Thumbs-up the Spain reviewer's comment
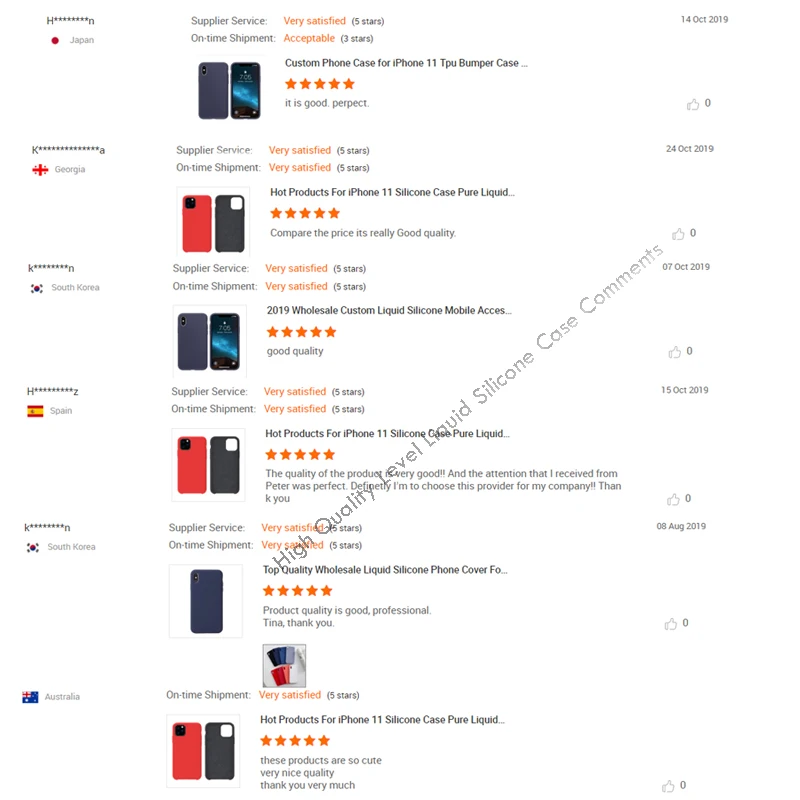The height and width of the screenshot is (800, 800). pyautogui.click(x=673, y=499)
